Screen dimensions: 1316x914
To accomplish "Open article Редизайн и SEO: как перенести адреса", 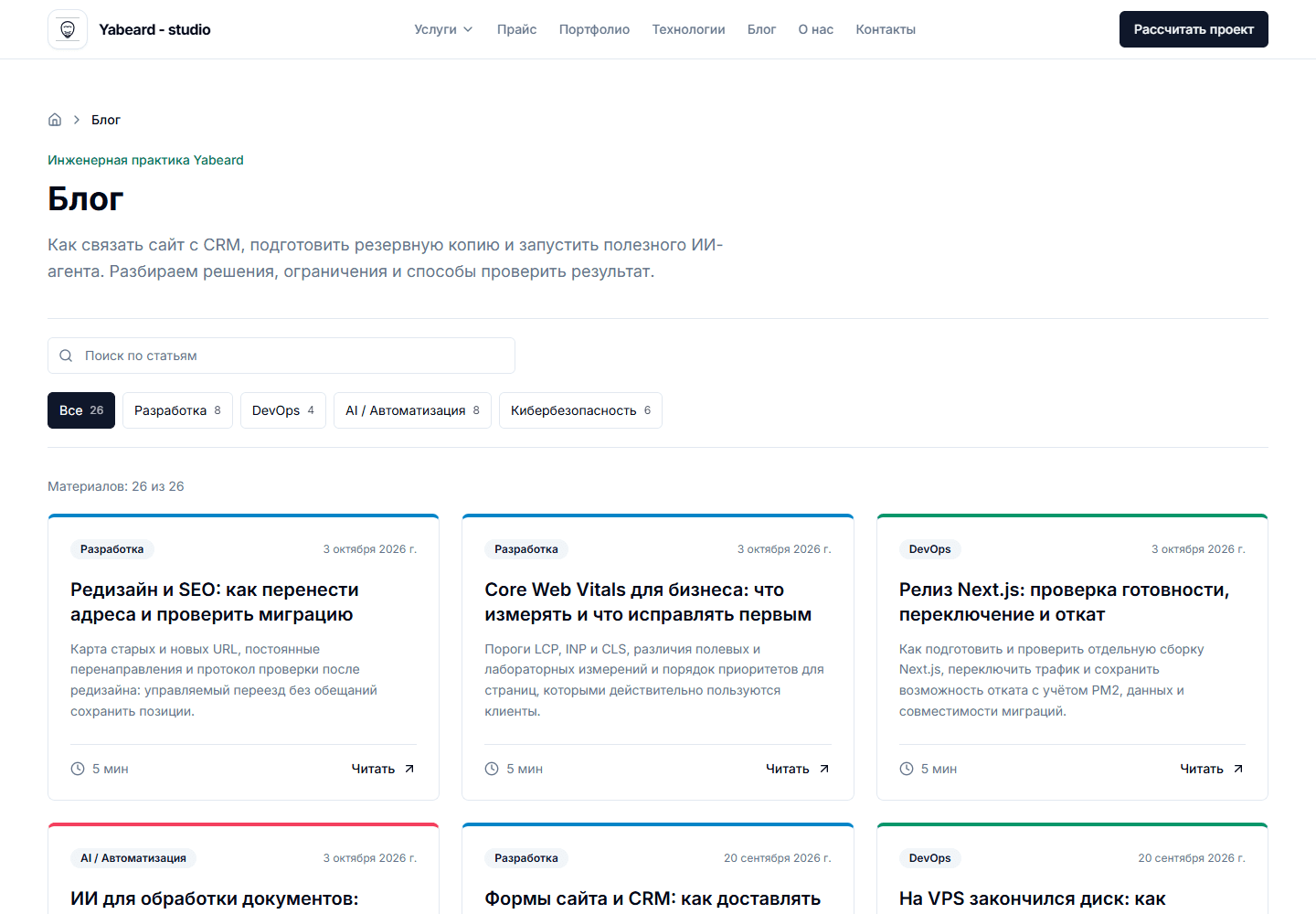I will click(215, 602).
